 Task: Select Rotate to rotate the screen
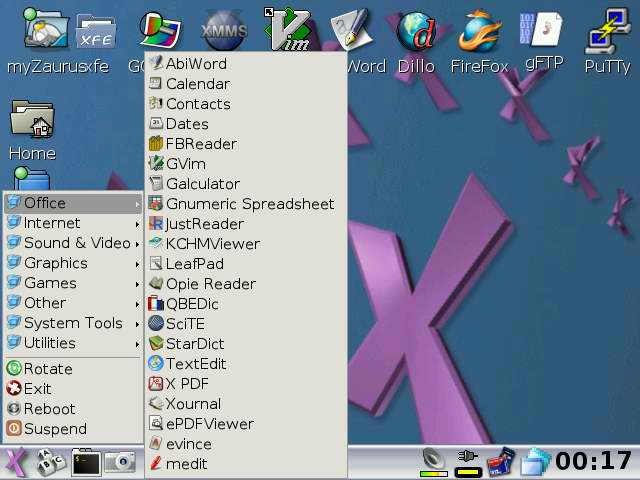click(48, 369)
